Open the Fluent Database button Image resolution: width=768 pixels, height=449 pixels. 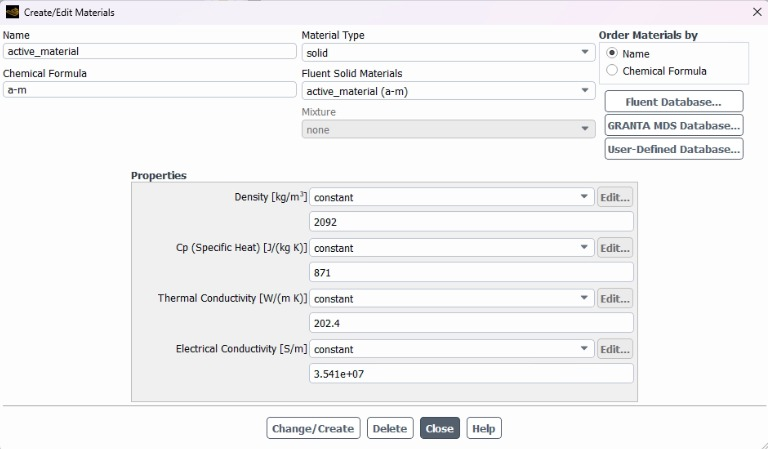coord(674,102)
